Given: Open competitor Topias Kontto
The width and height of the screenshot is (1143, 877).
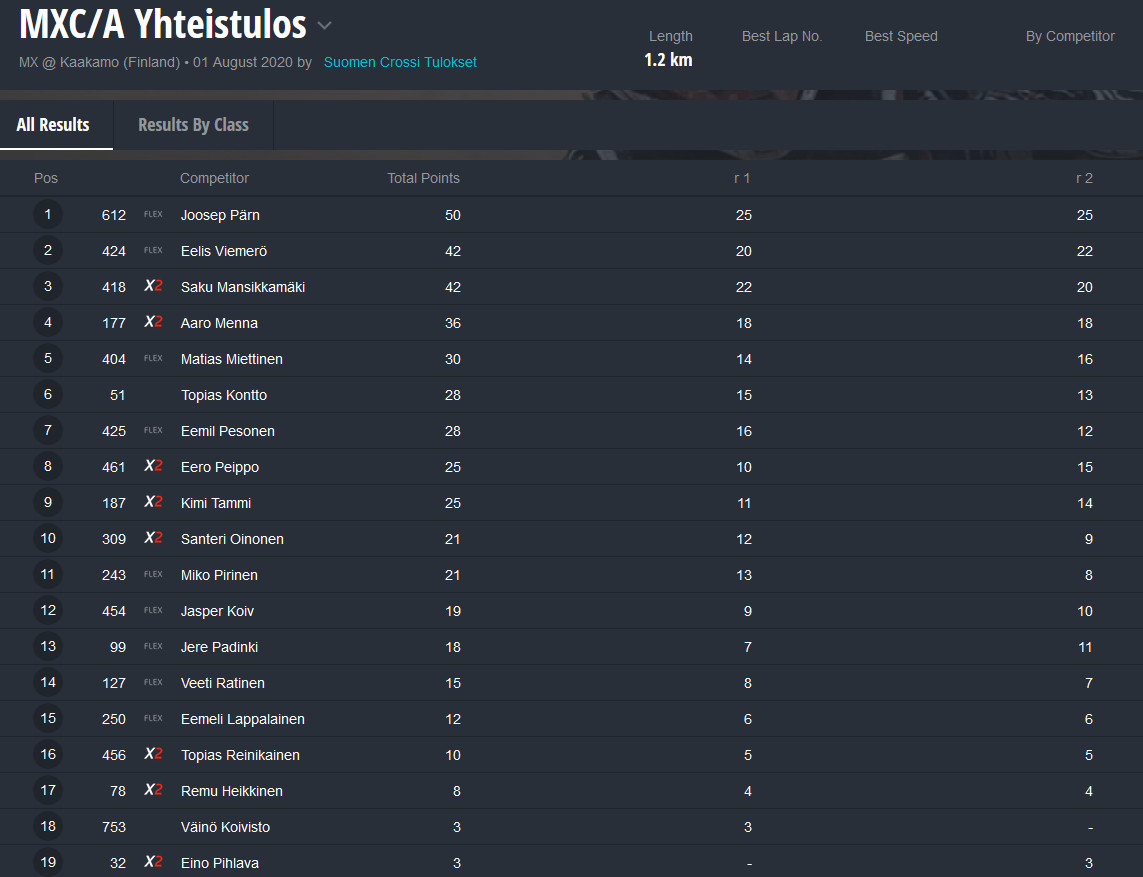Looking at the screenshot, I should point(224,395).
